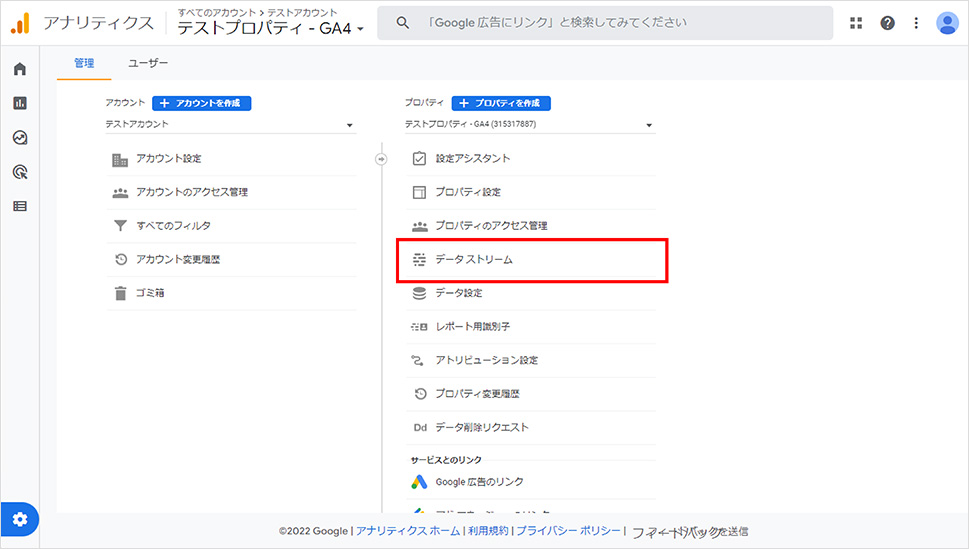Open データ設定 row
Image resolution: width=969 pixels, height=549 pixels.
click(531, 293)
